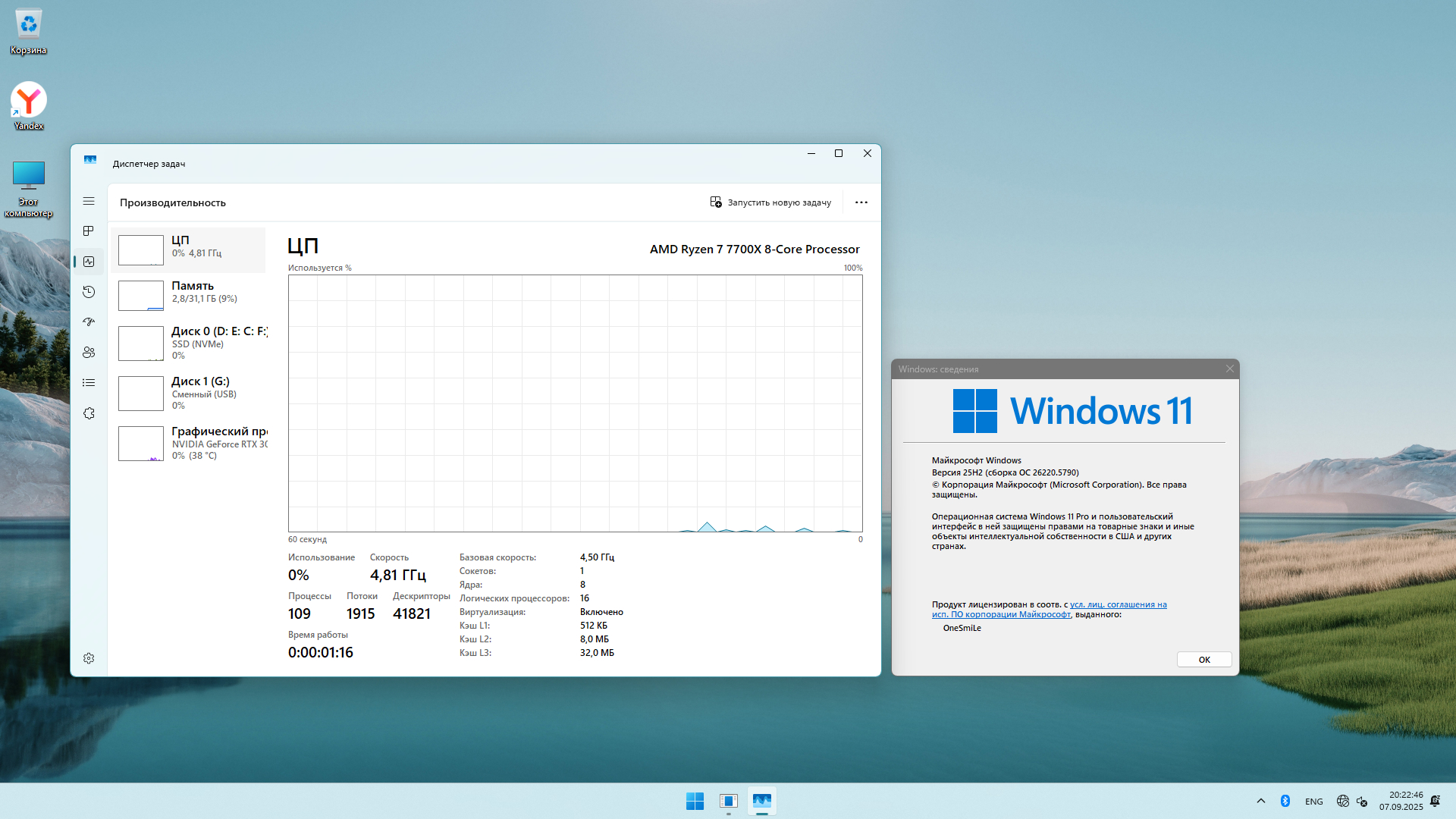Screen dimensions: 1456x819
Task: Select Диск 0 SSD NVMe item
Action: [190, 343]
